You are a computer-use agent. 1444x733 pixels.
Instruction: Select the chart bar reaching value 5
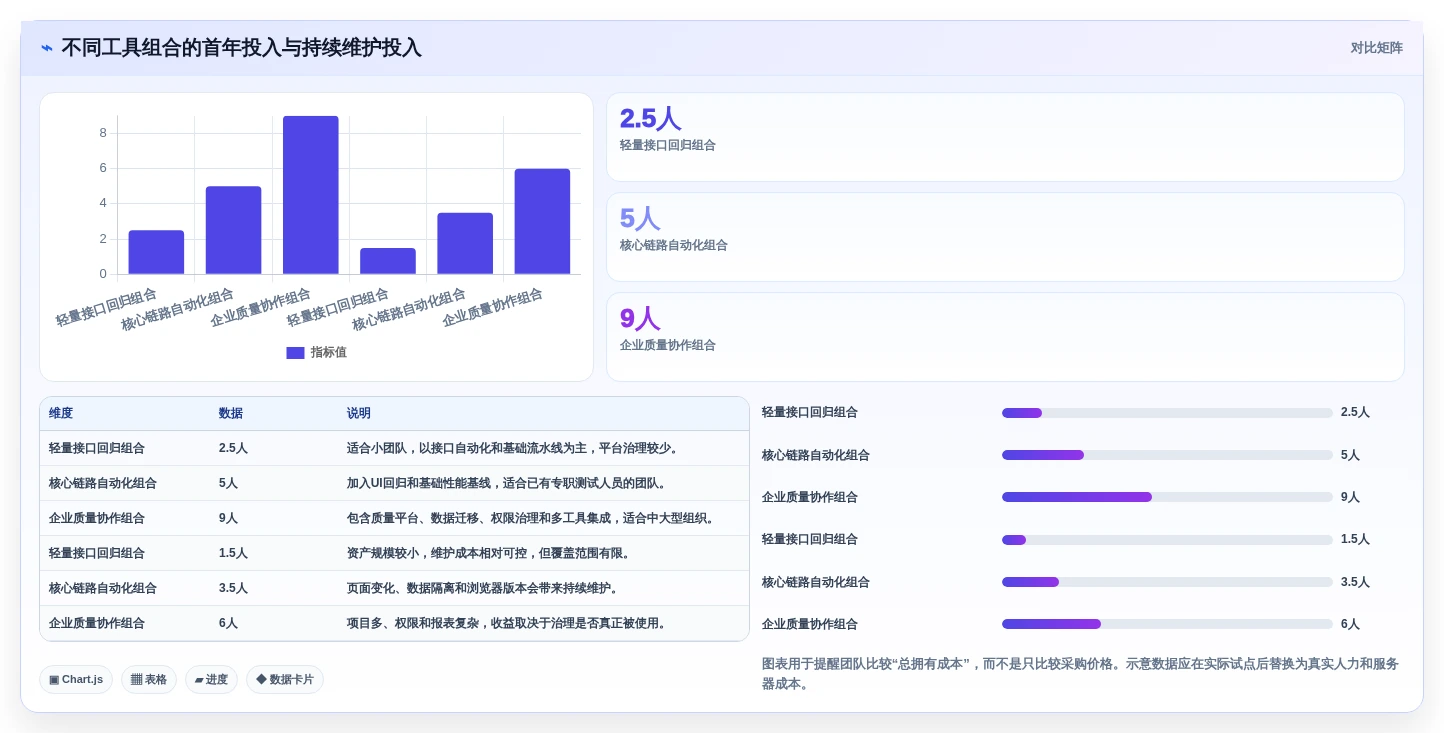(x=233, y=230)
